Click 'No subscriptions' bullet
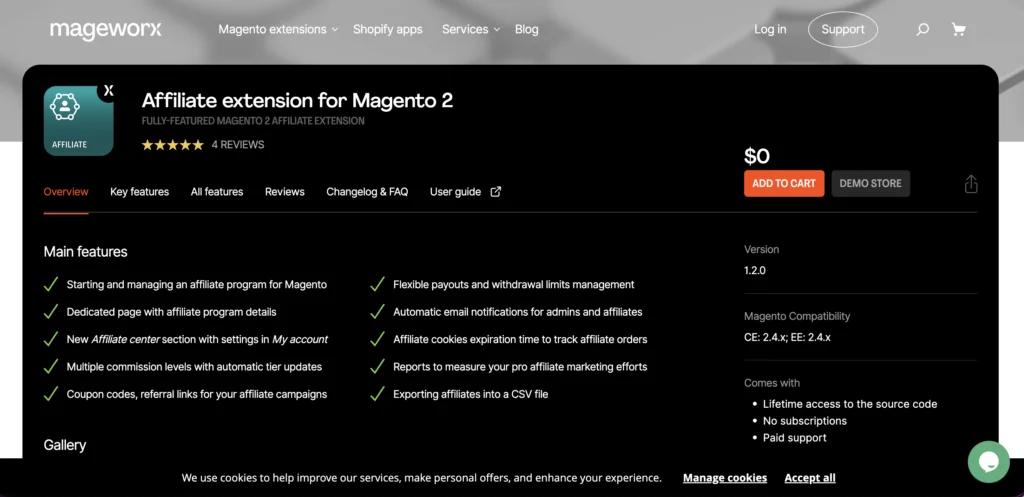Image resolution: width=1024 pixels, height=497 pixels. 805,421
